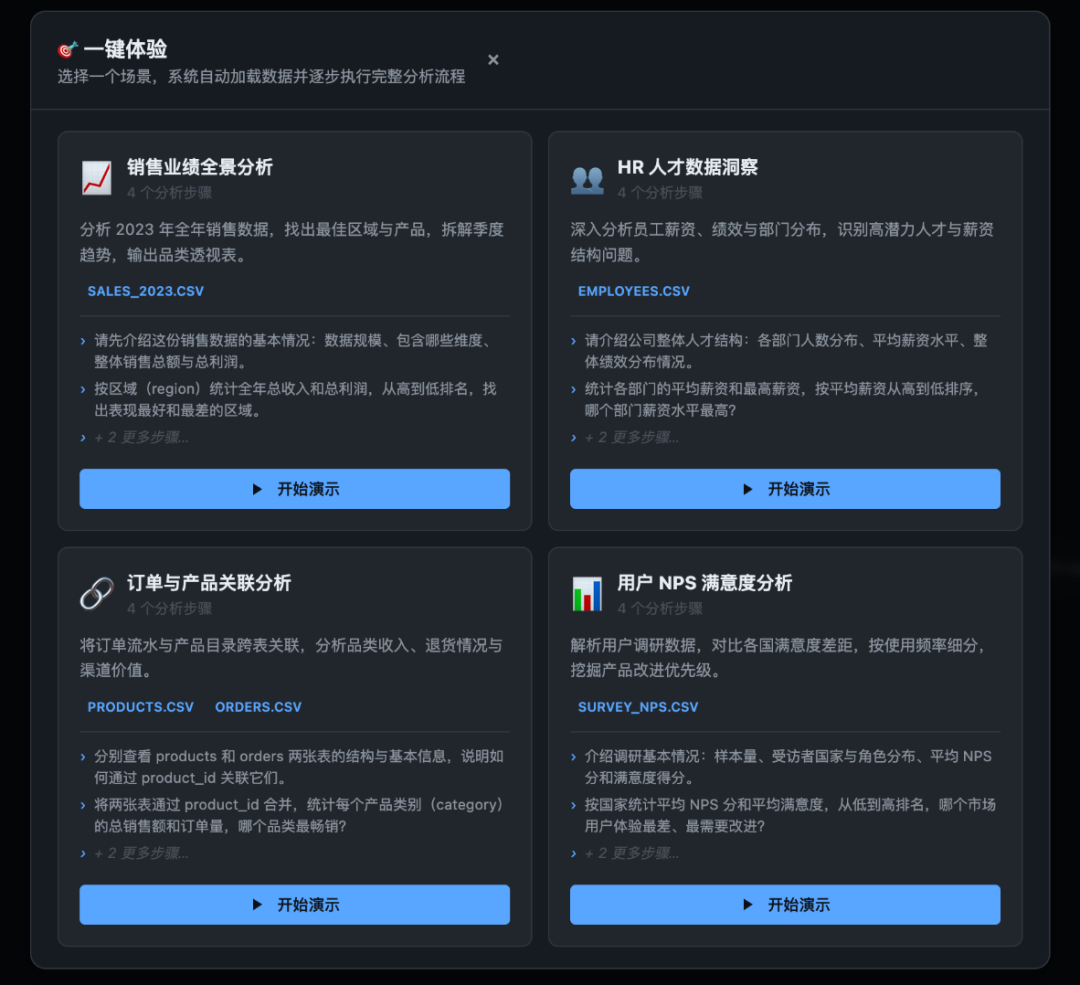
Task: Click the SURVEY_NPS.CSV file tag
Action: 638,707
